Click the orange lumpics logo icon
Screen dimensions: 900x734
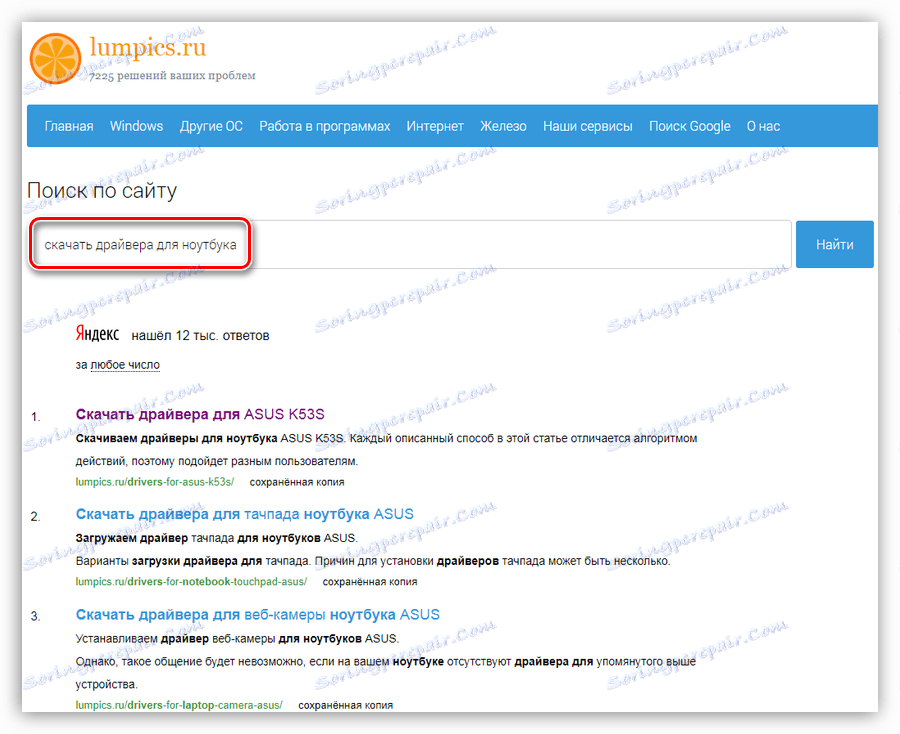pyautogui.click(x=56, y=59)
